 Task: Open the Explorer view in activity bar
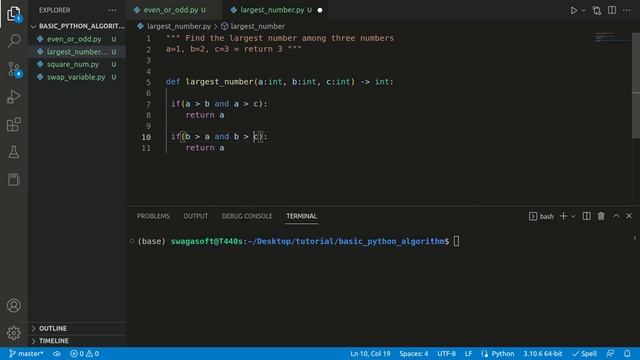pos(13,13)
